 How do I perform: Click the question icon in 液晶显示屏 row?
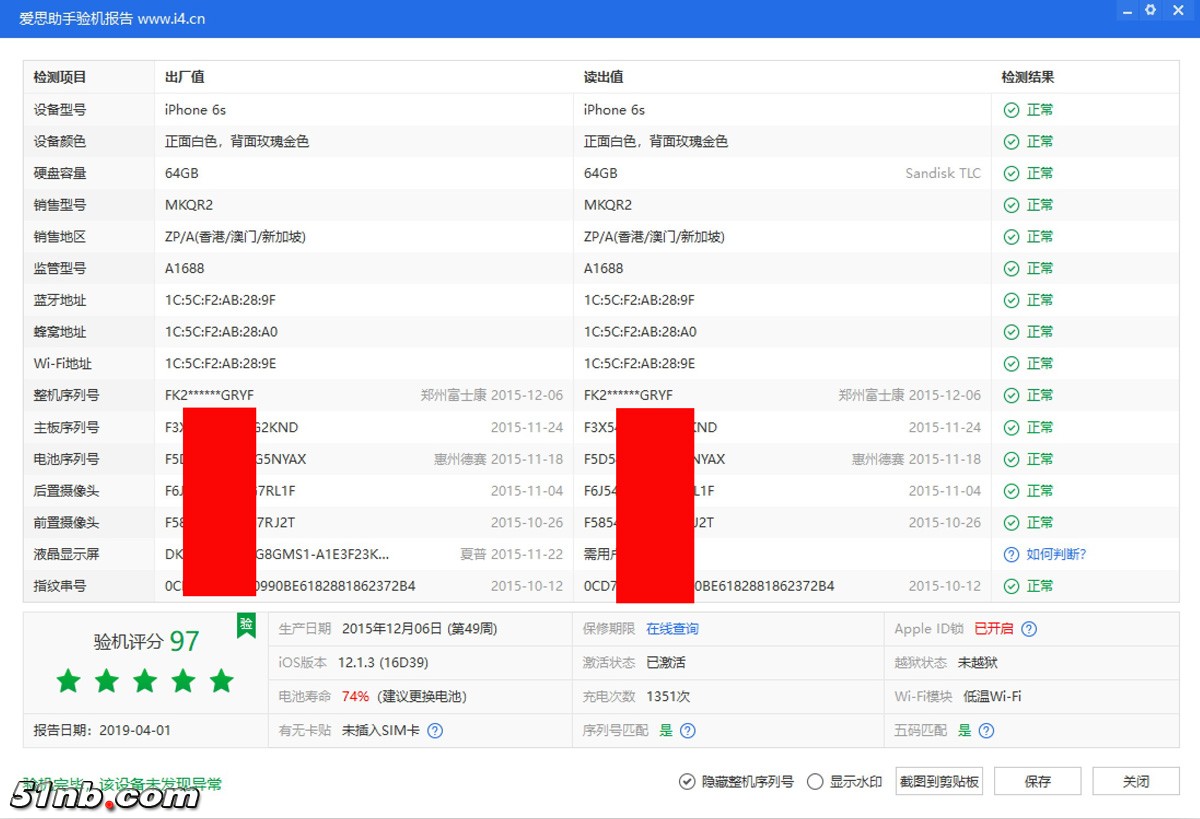coord(1011,554)
